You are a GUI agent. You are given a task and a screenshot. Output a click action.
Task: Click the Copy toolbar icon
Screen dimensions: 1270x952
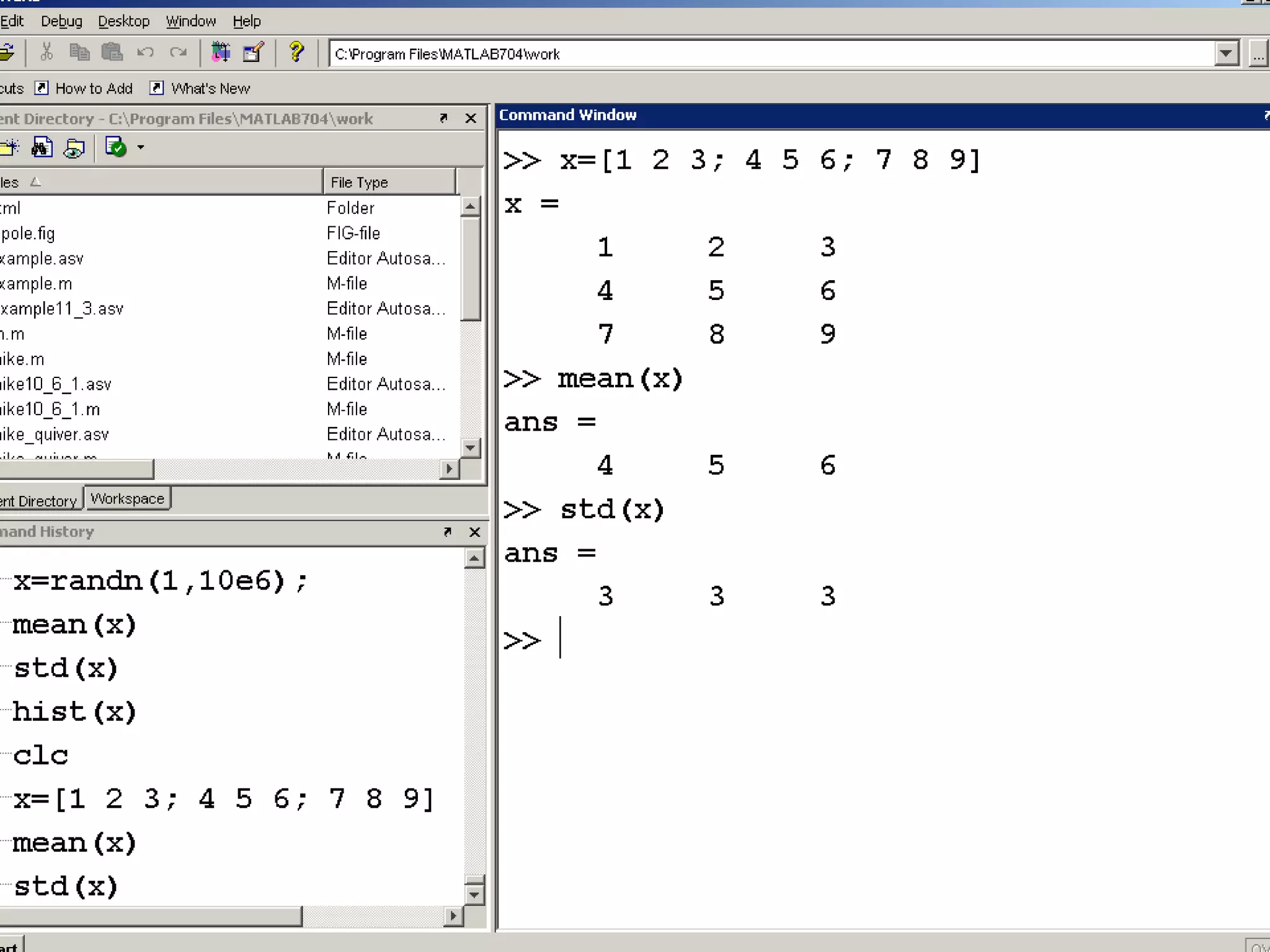[x=79, y=53]
